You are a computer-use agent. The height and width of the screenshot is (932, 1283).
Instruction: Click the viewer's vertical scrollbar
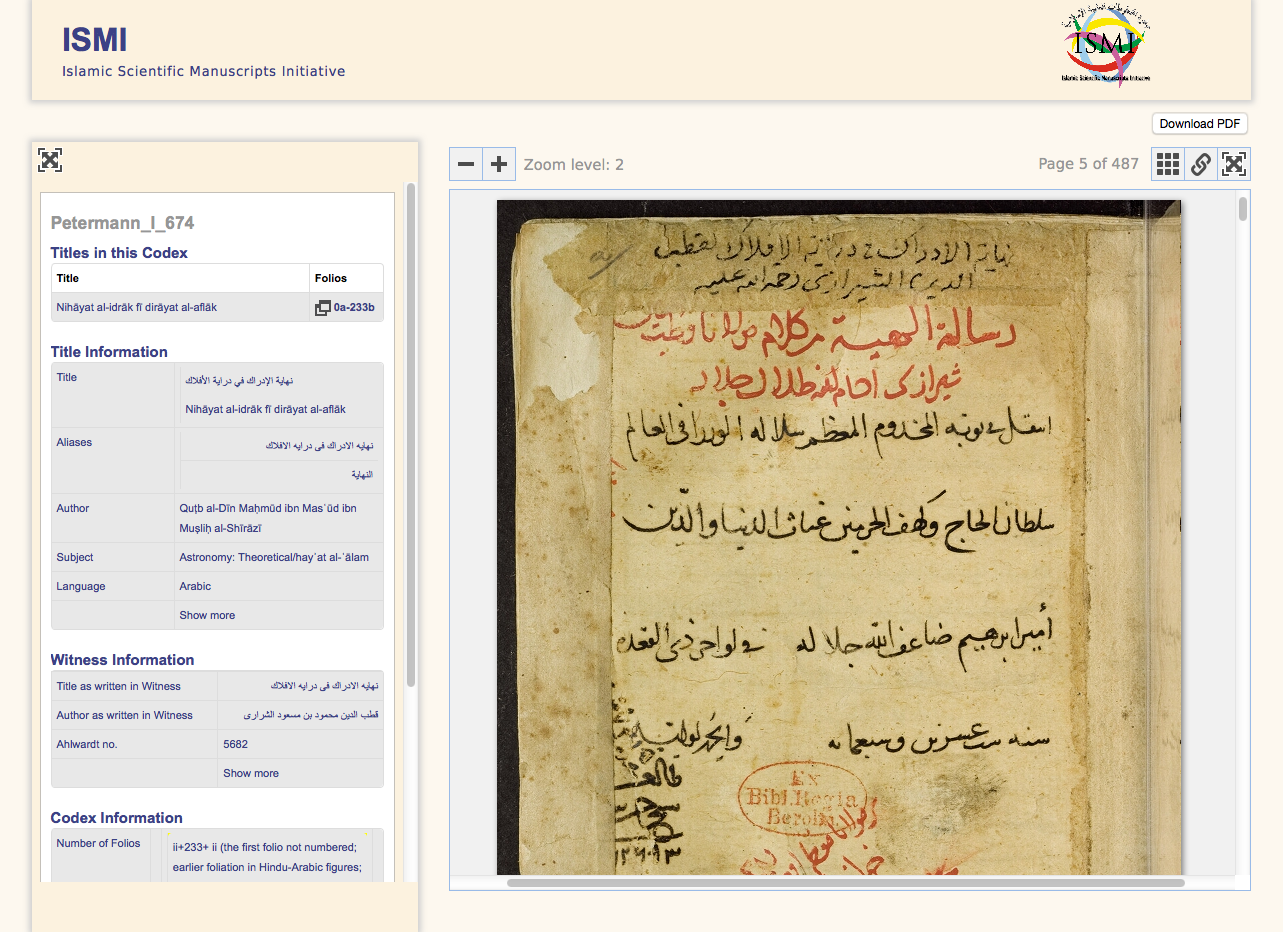tap(1243, 208)
